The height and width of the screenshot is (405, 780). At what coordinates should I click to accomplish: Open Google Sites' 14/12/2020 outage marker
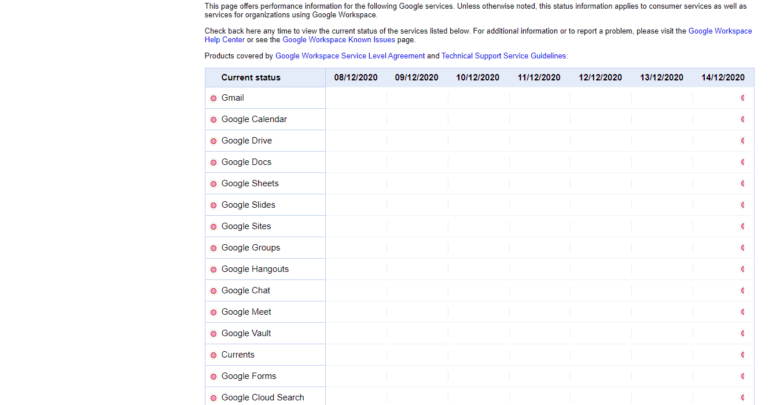pyautogui.click(x=743, y=226)
